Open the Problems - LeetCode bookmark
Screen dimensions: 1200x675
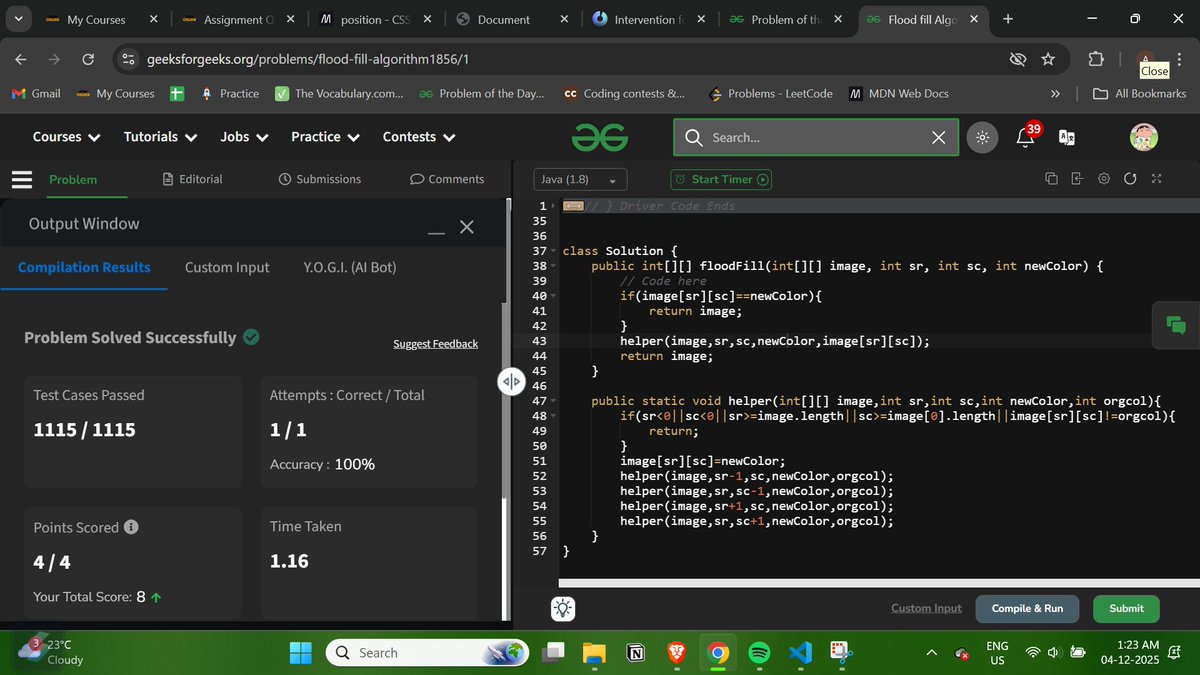770,93
